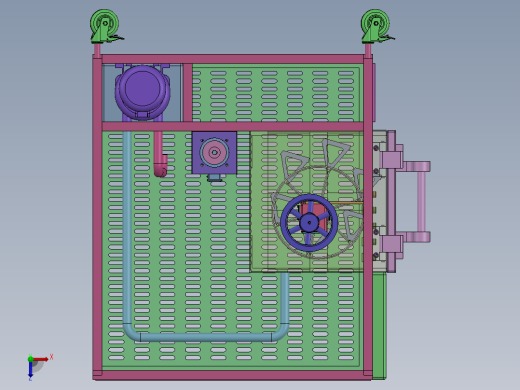Select the bottom magenta frame beam

(x=232, y=375)
